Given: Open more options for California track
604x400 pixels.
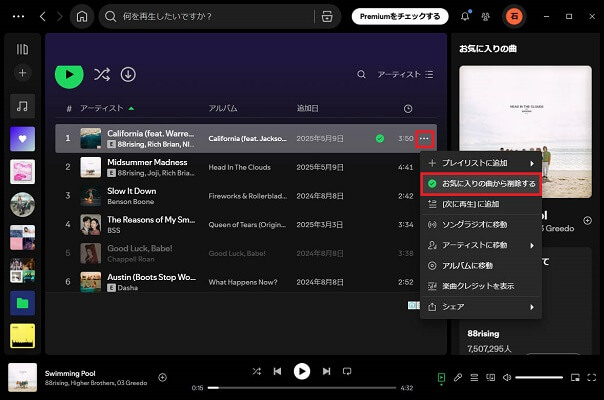Looking at the screenshot, I should click(x=424, y=138).
